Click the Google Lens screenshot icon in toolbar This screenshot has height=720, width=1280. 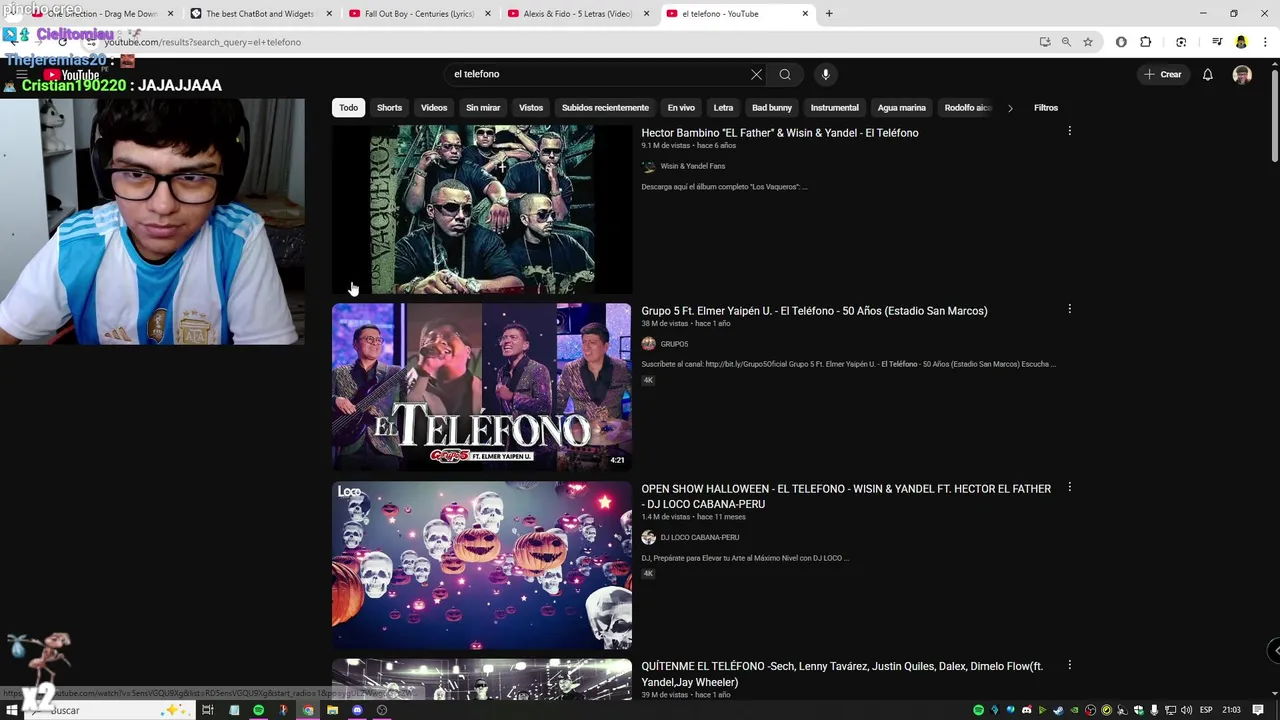coord(1181,42)
